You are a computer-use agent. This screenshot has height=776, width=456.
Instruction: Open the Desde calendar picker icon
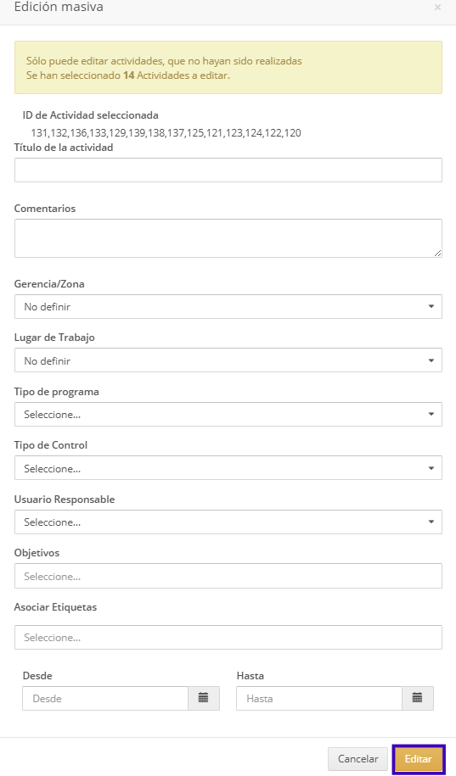(x=203, y=698)
